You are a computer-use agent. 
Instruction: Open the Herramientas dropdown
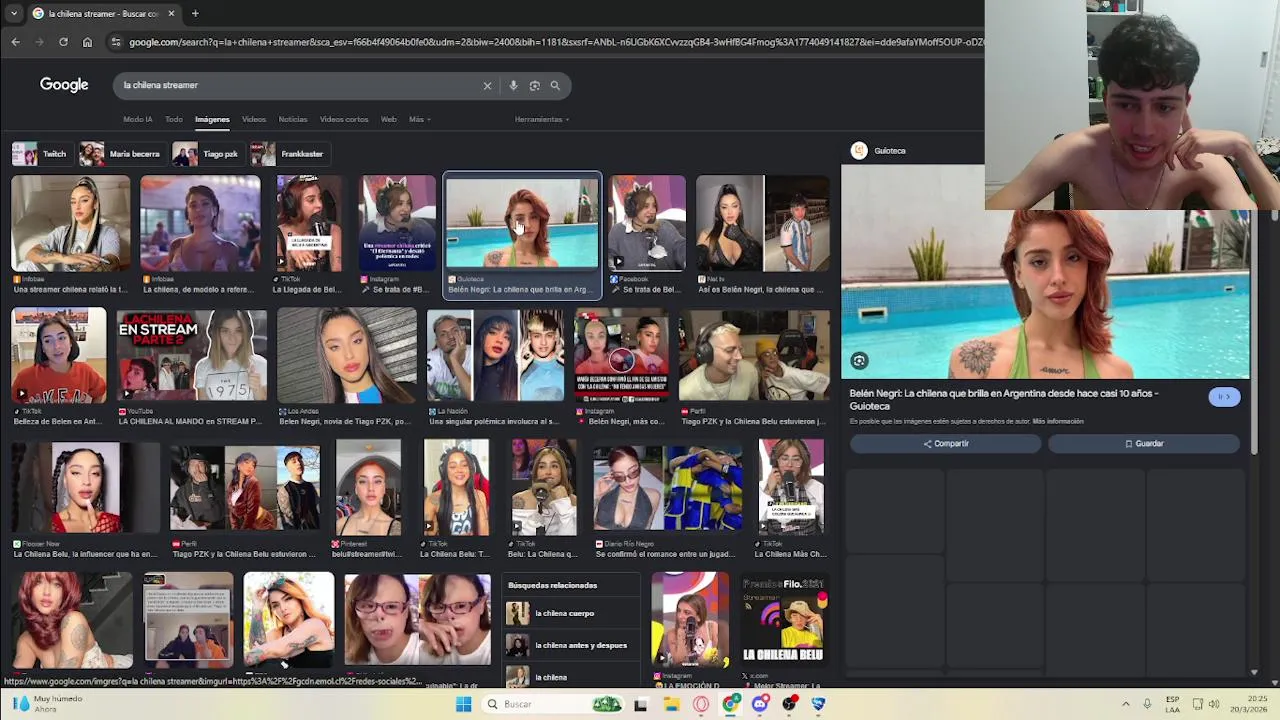tap(542, 119)
